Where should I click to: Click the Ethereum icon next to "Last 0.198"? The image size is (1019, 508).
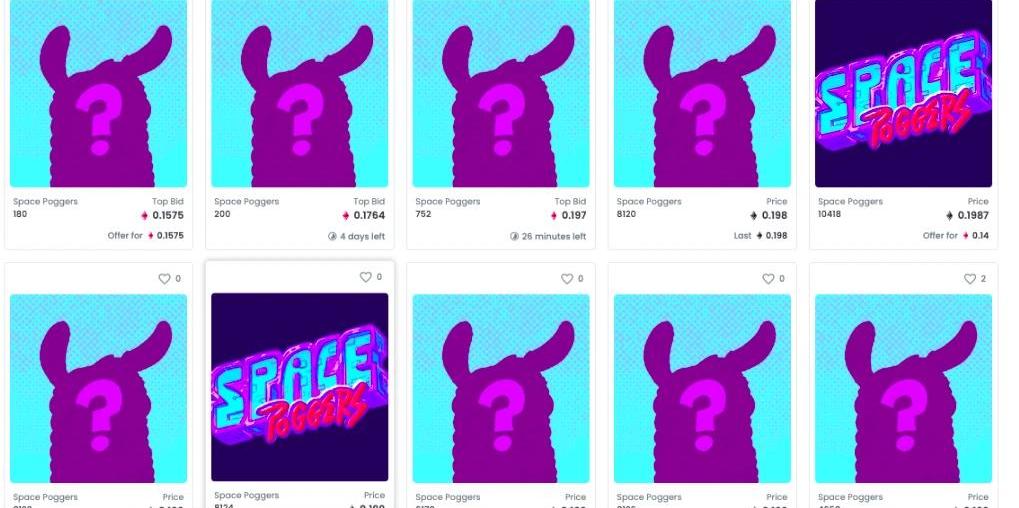759,236
